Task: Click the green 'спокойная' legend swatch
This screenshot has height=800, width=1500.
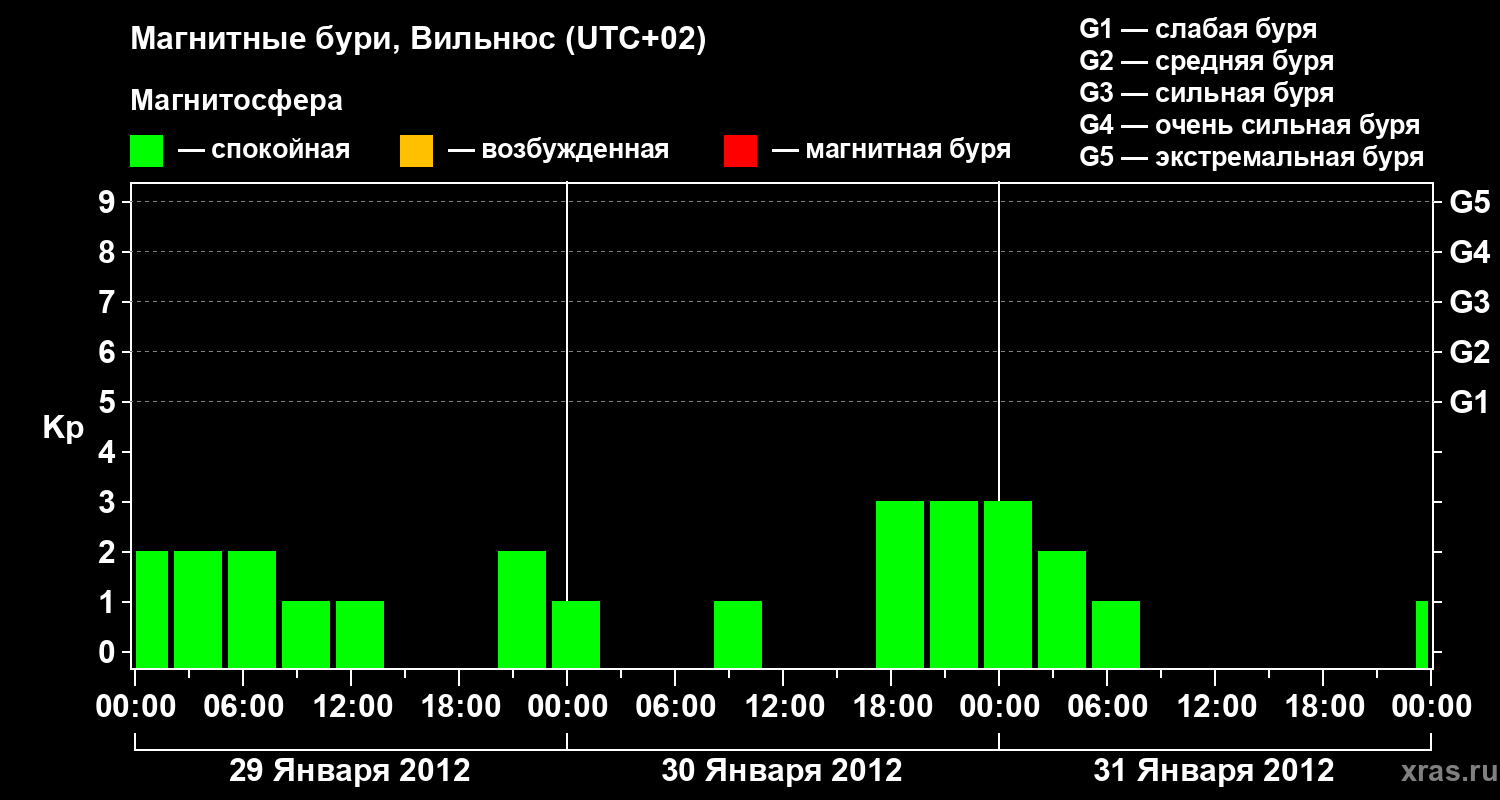Action: [x=147, y=151]
